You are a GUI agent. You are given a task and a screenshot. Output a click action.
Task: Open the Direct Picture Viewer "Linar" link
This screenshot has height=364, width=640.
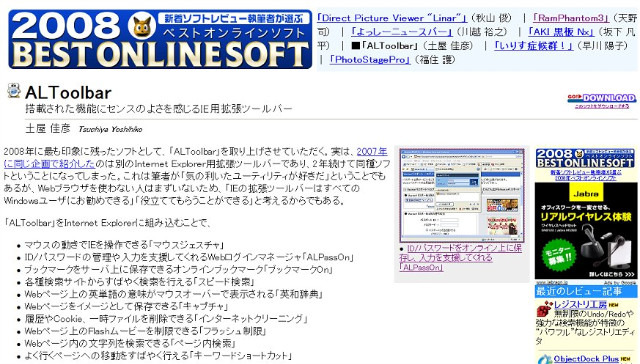pyautogui.click(x=391, y=18)
